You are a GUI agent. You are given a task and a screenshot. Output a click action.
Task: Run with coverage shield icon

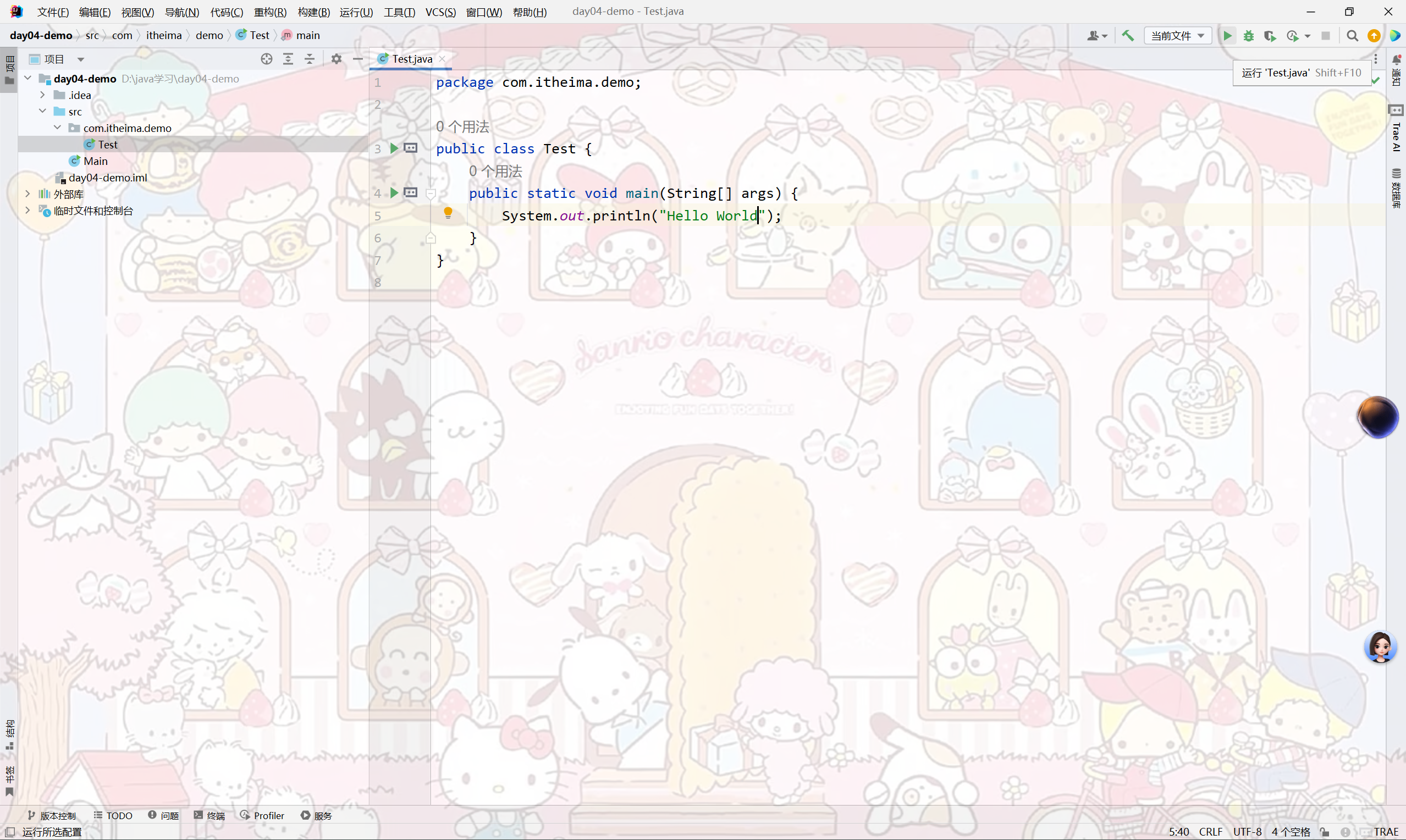click(x=1270, y=36)
